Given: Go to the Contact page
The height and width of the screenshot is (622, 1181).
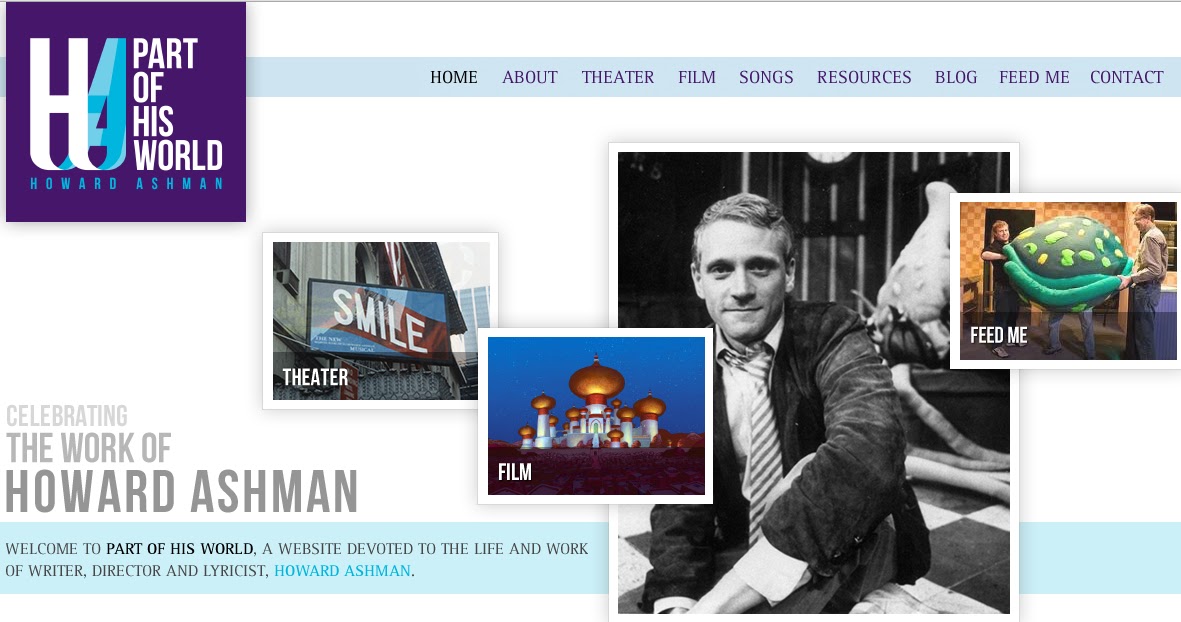Looking at the screenshot, I should [x=1127, y=77].
